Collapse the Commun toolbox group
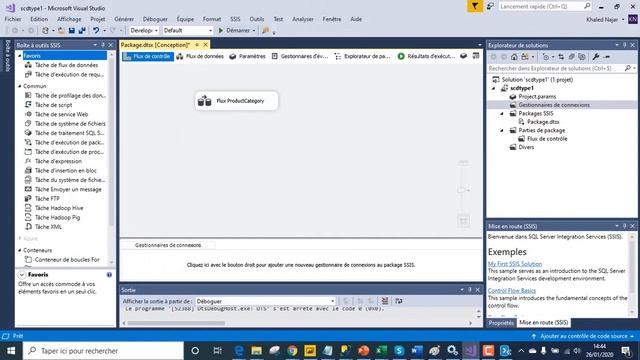 point(20,86)
